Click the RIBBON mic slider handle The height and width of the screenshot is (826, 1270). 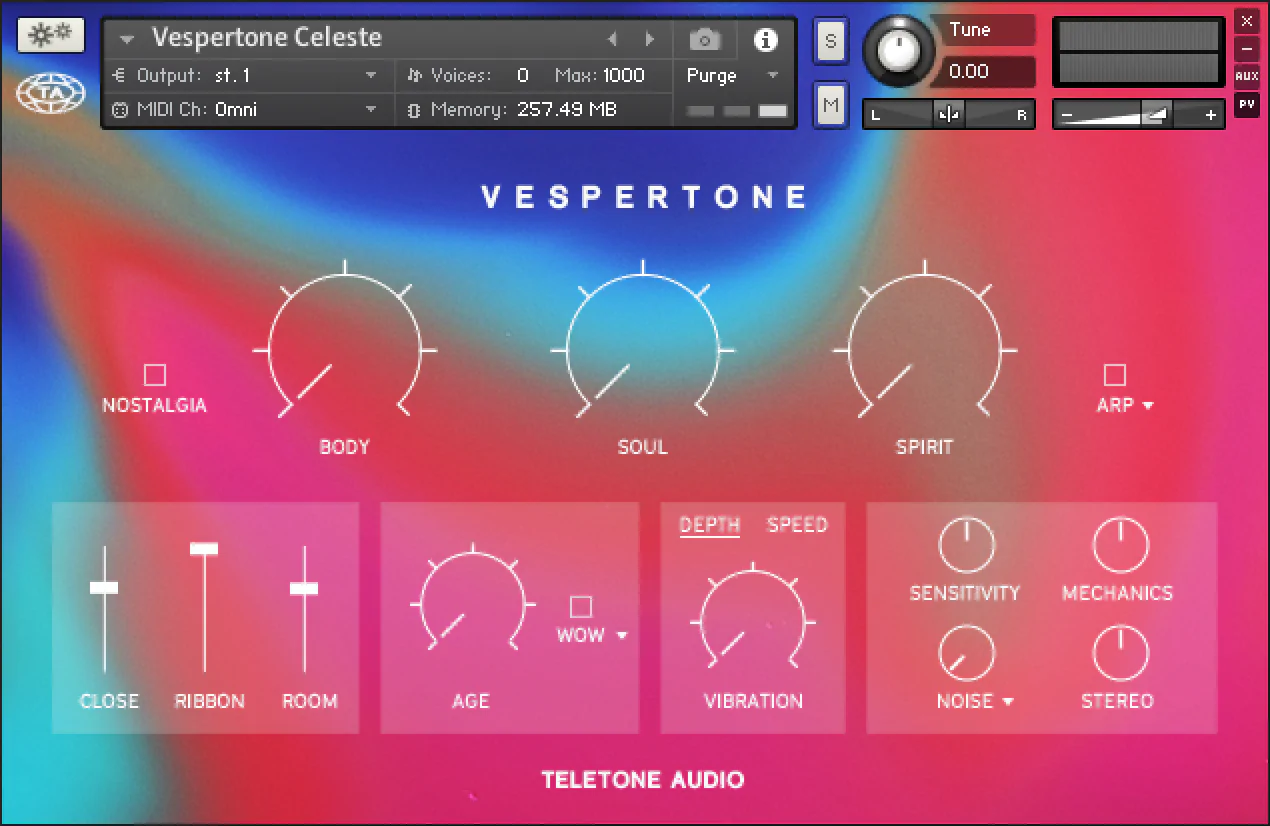click(x=204, y=548)
